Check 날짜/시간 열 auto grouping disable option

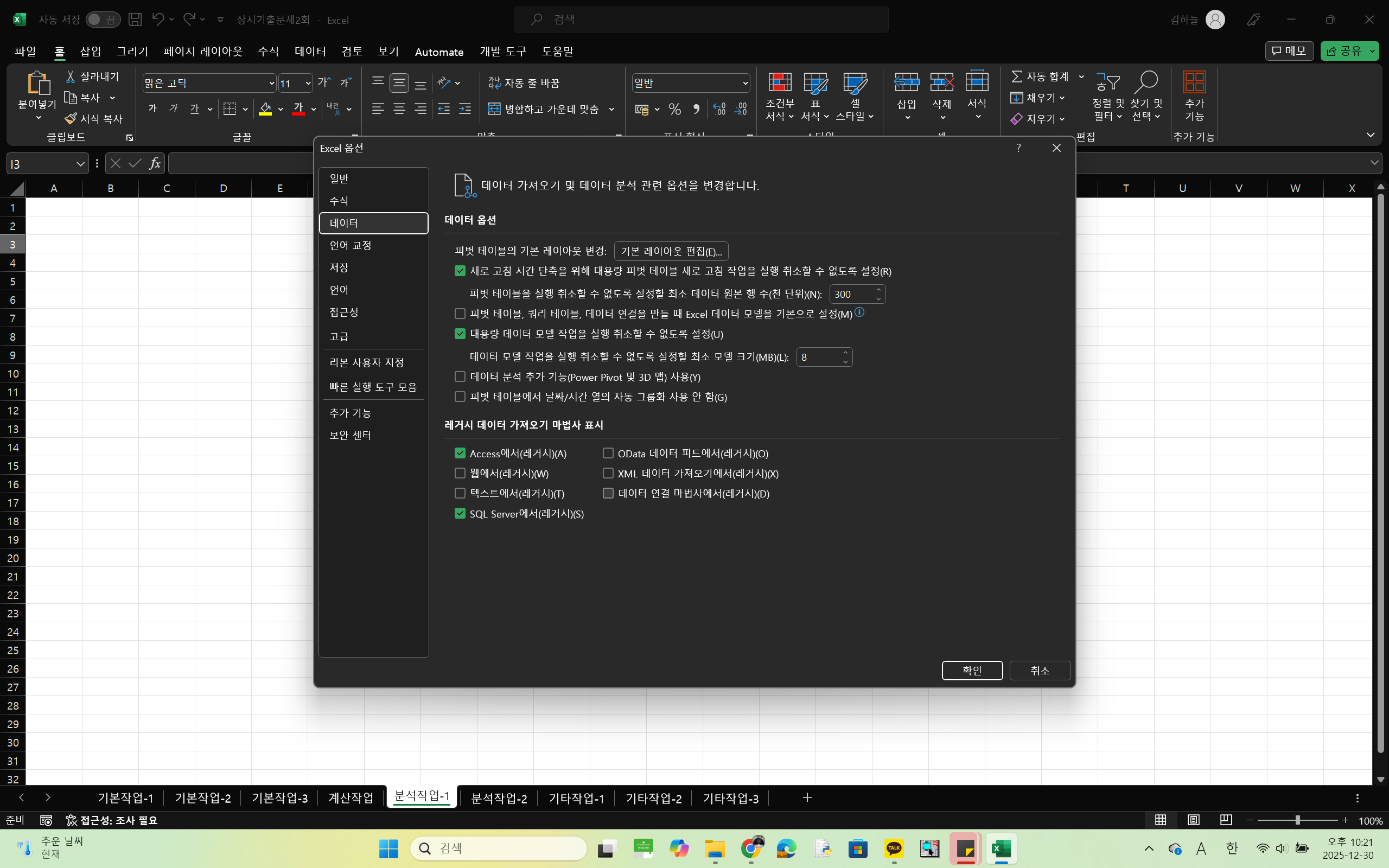coord(460,397)
